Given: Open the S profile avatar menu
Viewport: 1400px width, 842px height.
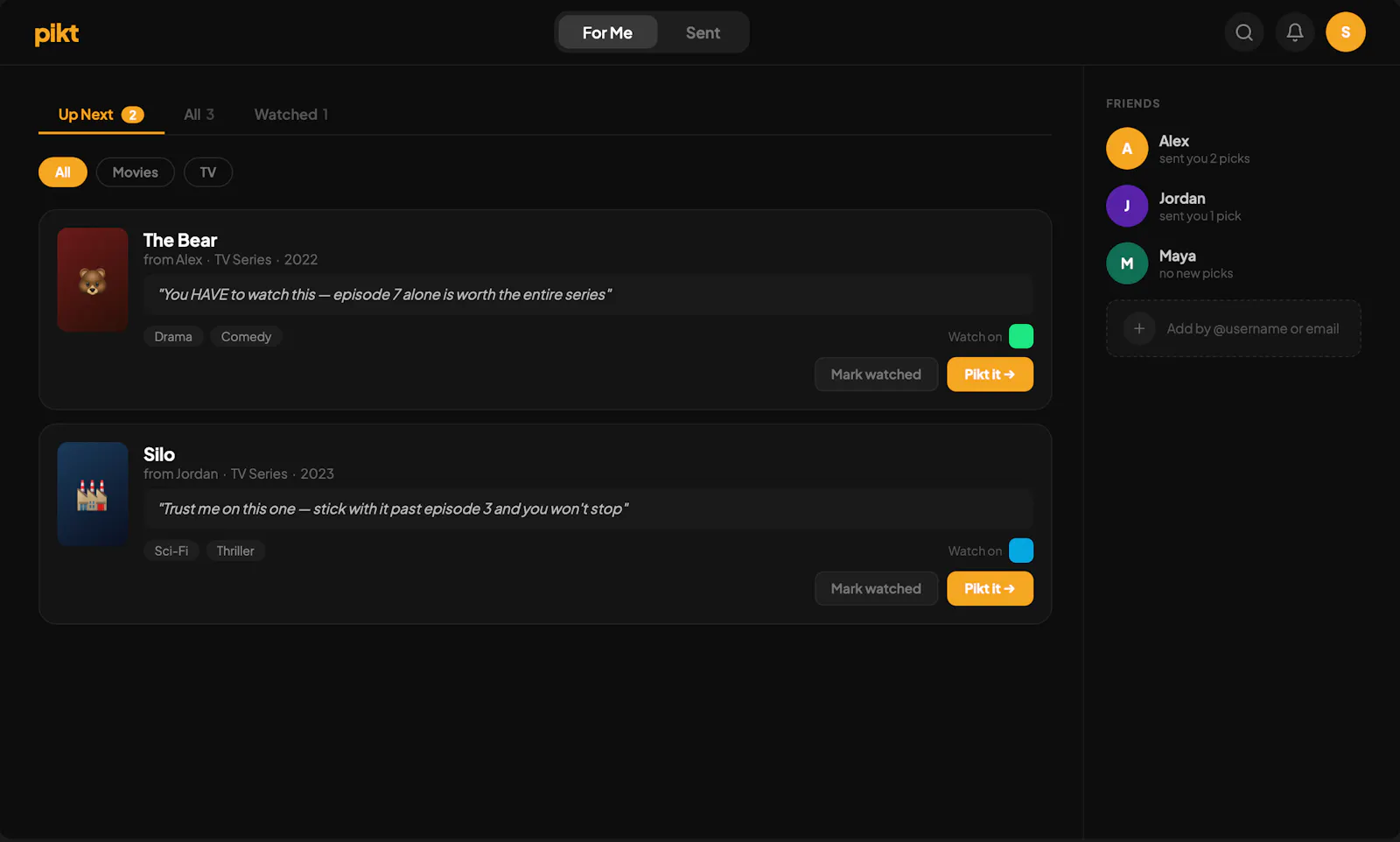Looking at the screenshot, I should (1346, 32).
